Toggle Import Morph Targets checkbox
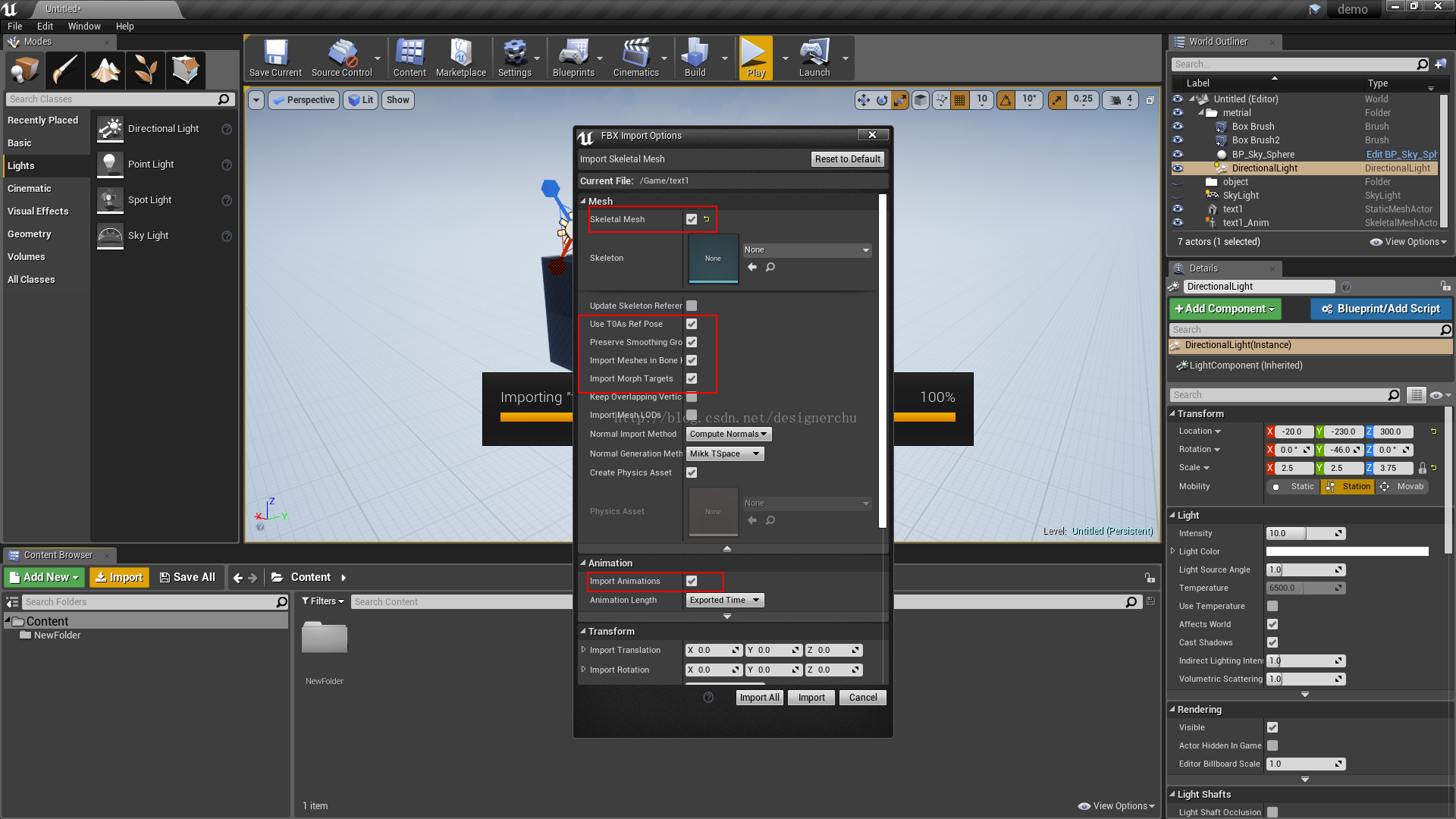The image size is (1456, 819). point(692,378)
